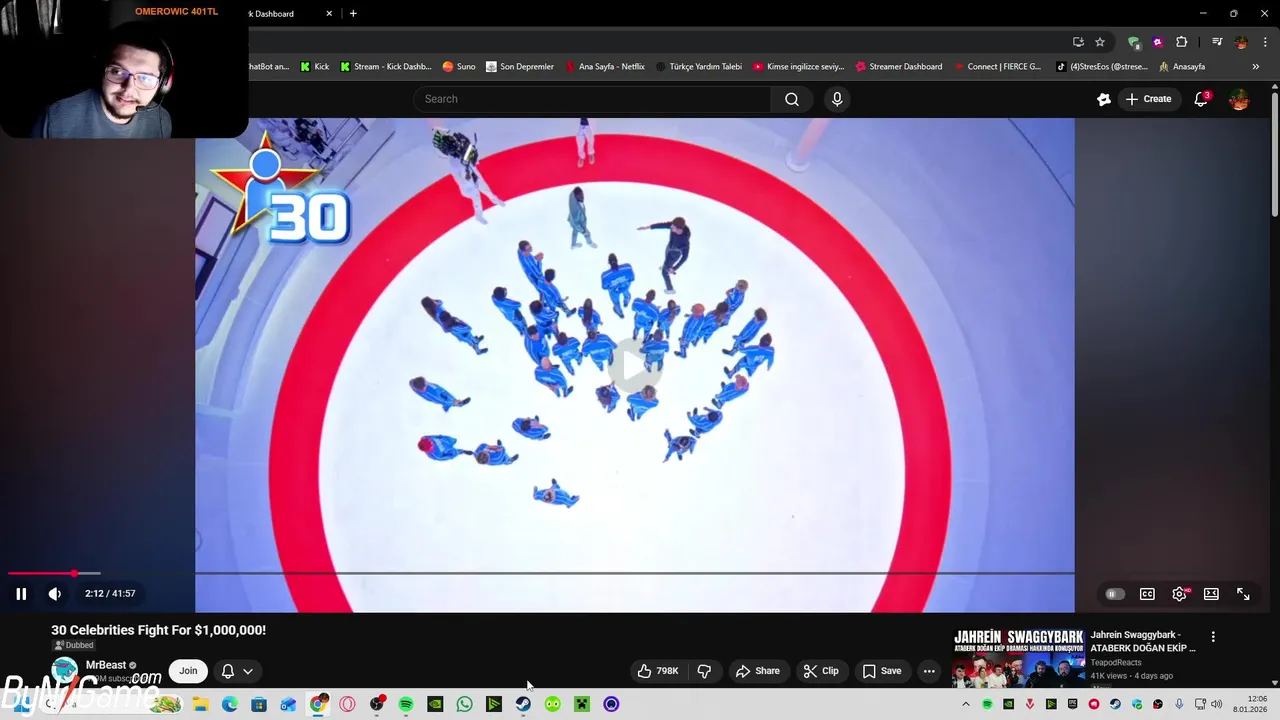Open Son Depremler bookmark
The width and height of the screenshot is (1280, 720).
(520, 67)
